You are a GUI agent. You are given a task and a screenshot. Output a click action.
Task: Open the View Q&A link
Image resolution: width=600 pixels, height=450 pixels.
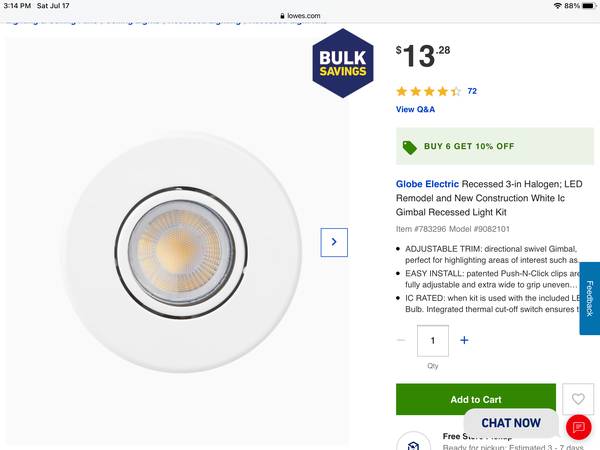pos(415,109)
